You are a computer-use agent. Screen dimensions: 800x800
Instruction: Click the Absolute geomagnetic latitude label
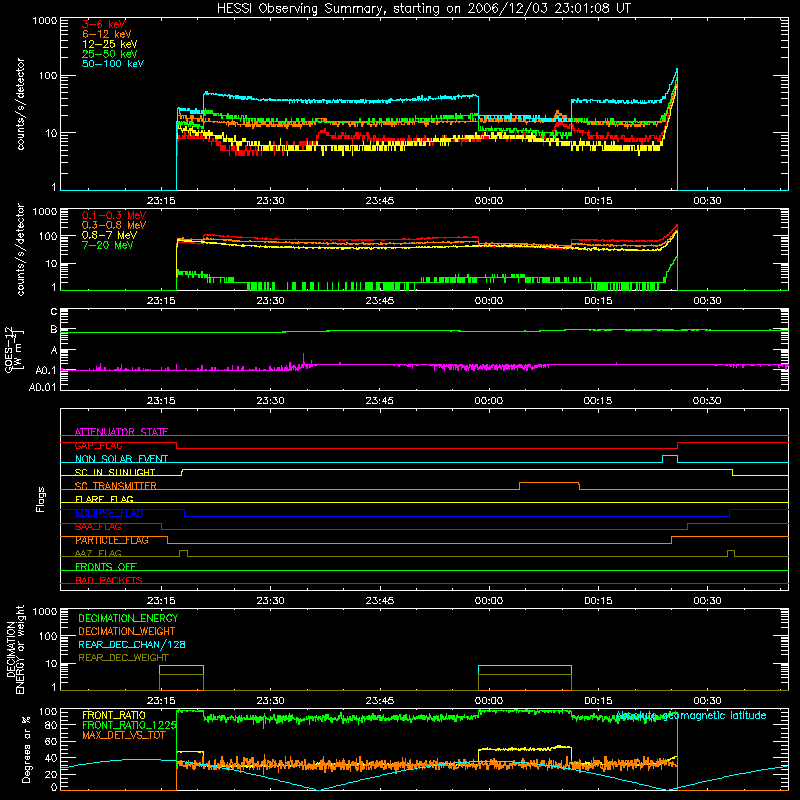pos(691,715)
